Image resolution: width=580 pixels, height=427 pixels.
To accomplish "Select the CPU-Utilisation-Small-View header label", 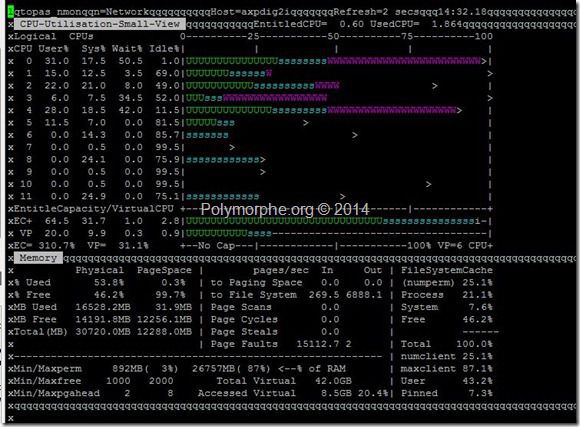I will (x=100, y=24).
